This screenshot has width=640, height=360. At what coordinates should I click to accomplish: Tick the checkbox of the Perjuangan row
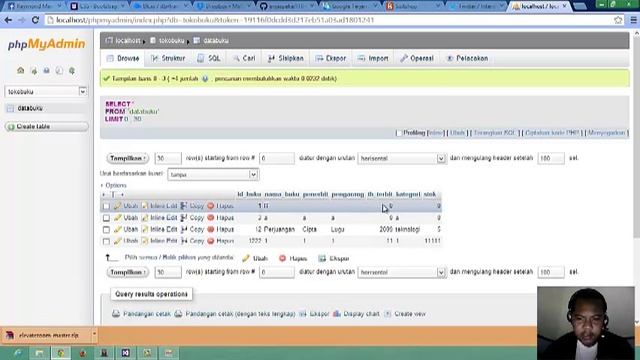point(107,230)
